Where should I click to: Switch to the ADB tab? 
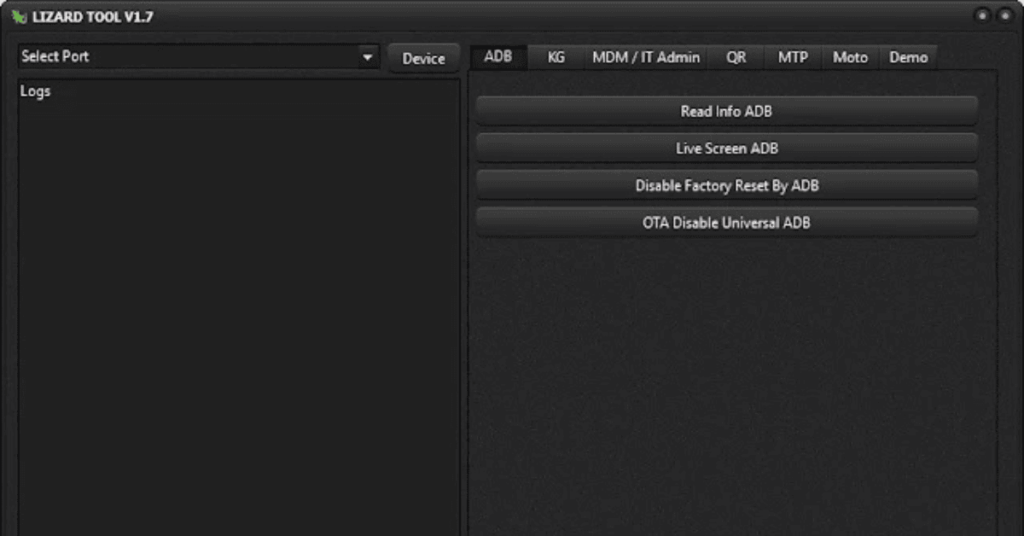click(x=498, y=57)
